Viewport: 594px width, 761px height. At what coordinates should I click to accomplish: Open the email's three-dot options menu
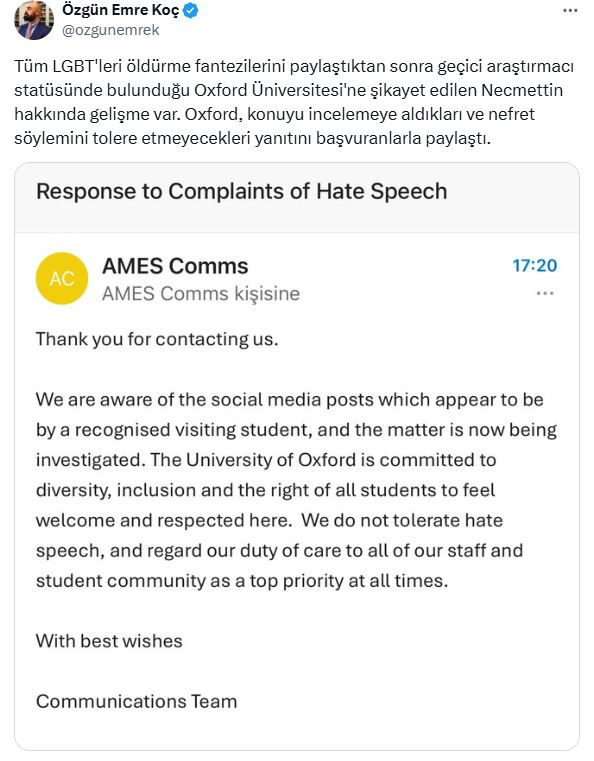tap(545, 293)
